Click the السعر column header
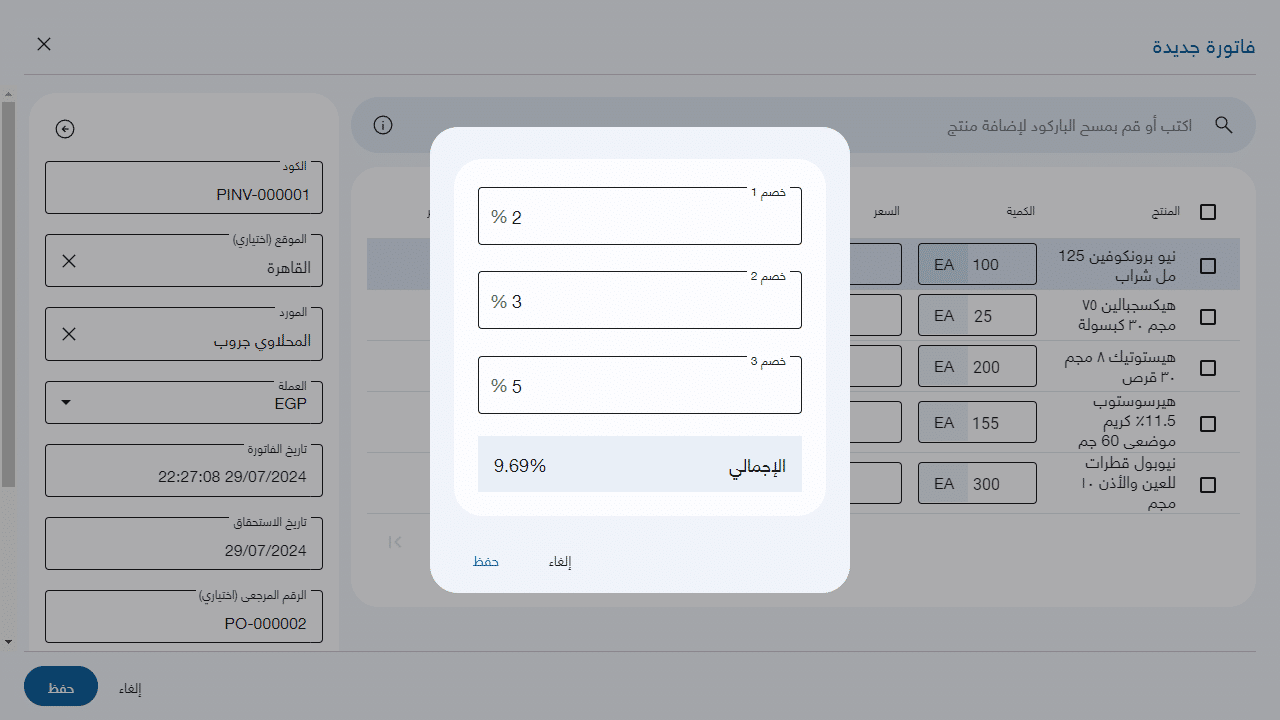This screenshot has width=1280, height=720. click(x=886, y=211)
